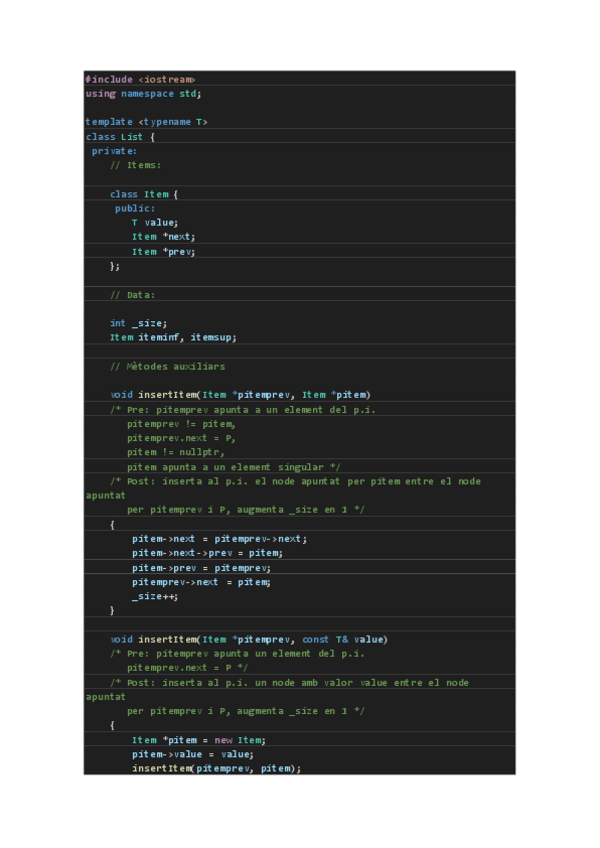600x848 pixels.
Task: Click the 'Item *prev;' member line
Action: pyautogui.click(x=163, y=252)
